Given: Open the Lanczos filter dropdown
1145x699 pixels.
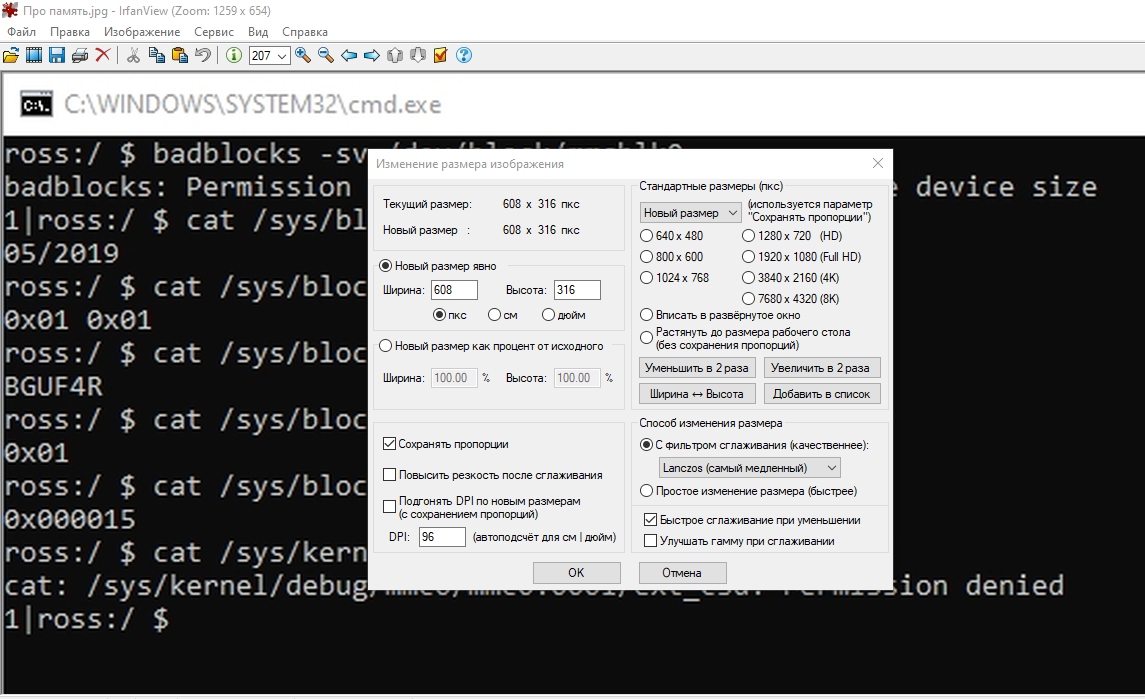Looking at the screenshot, I should point(749,468).
